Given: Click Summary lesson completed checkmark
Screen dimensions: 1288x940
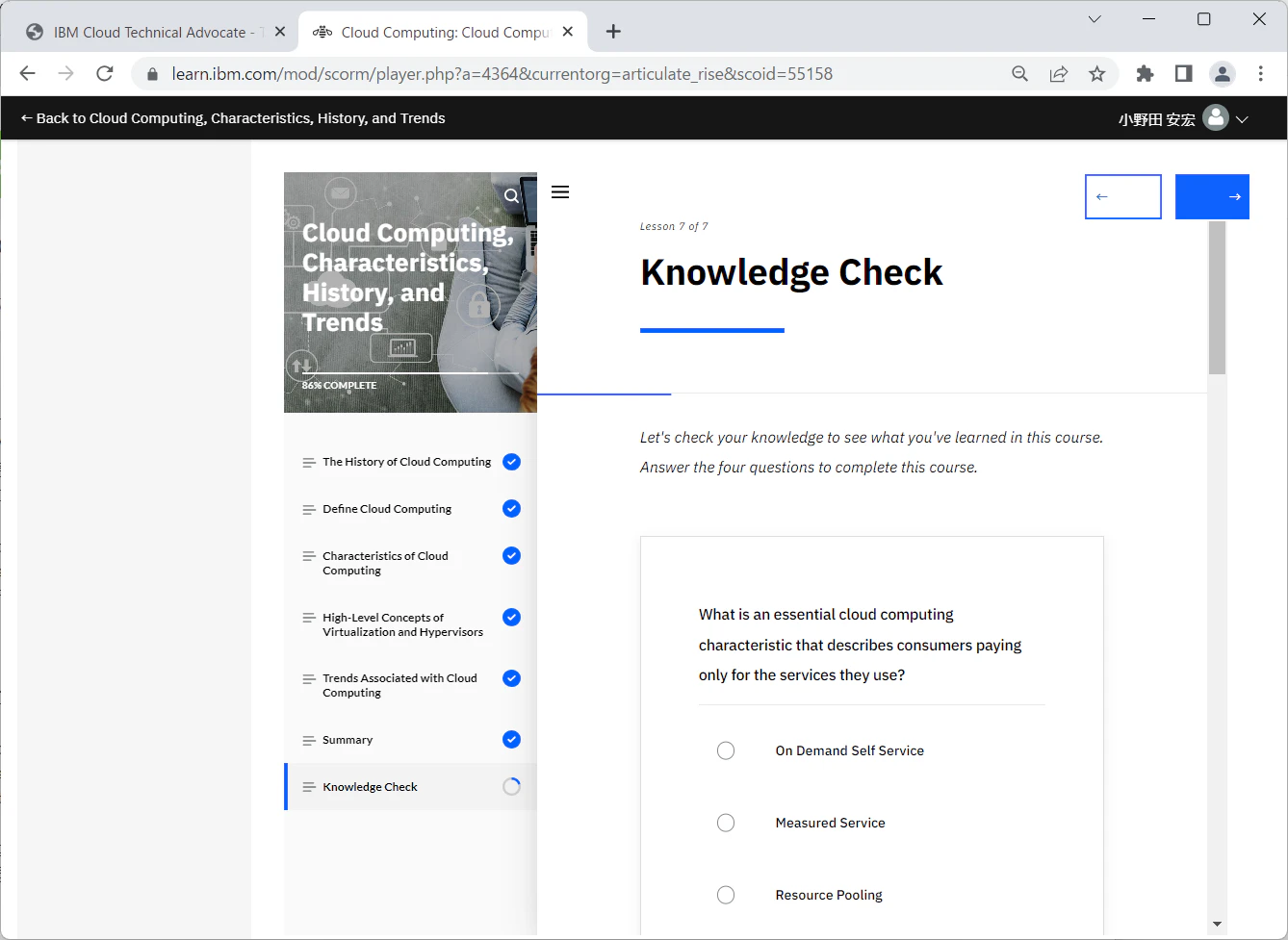Looking at the screenshot, I should tap(512, 740).
